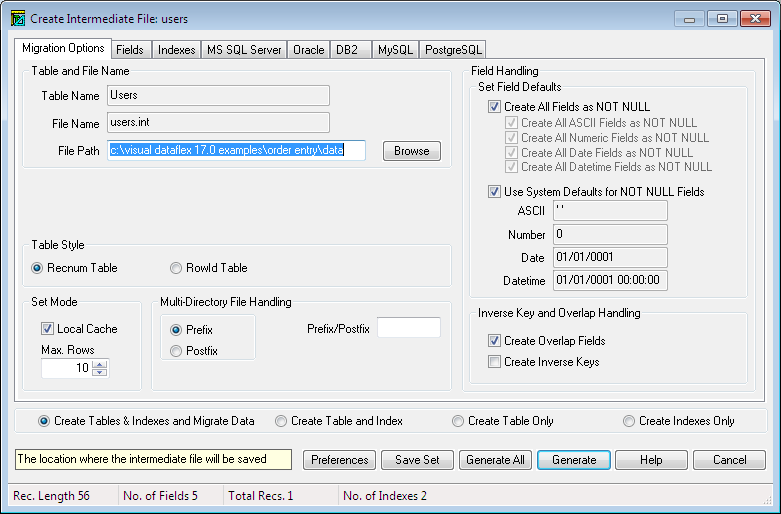Enable Create Inverse Keys checkbox
Image resolution: width=781 pixels, height=514 pixels.
(494, 362)
